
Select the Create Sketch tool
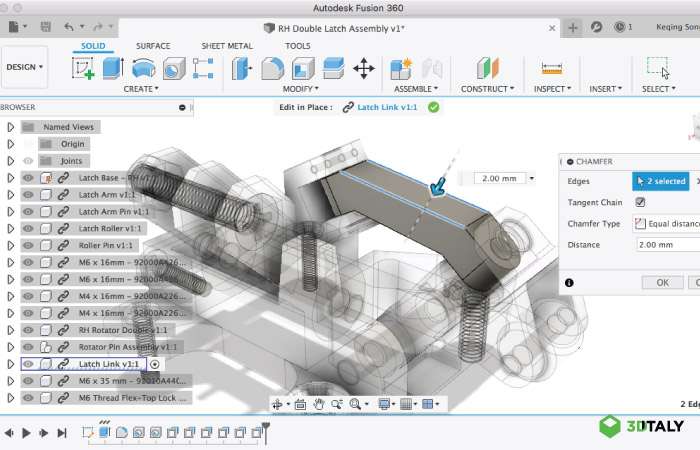(83, 69)
